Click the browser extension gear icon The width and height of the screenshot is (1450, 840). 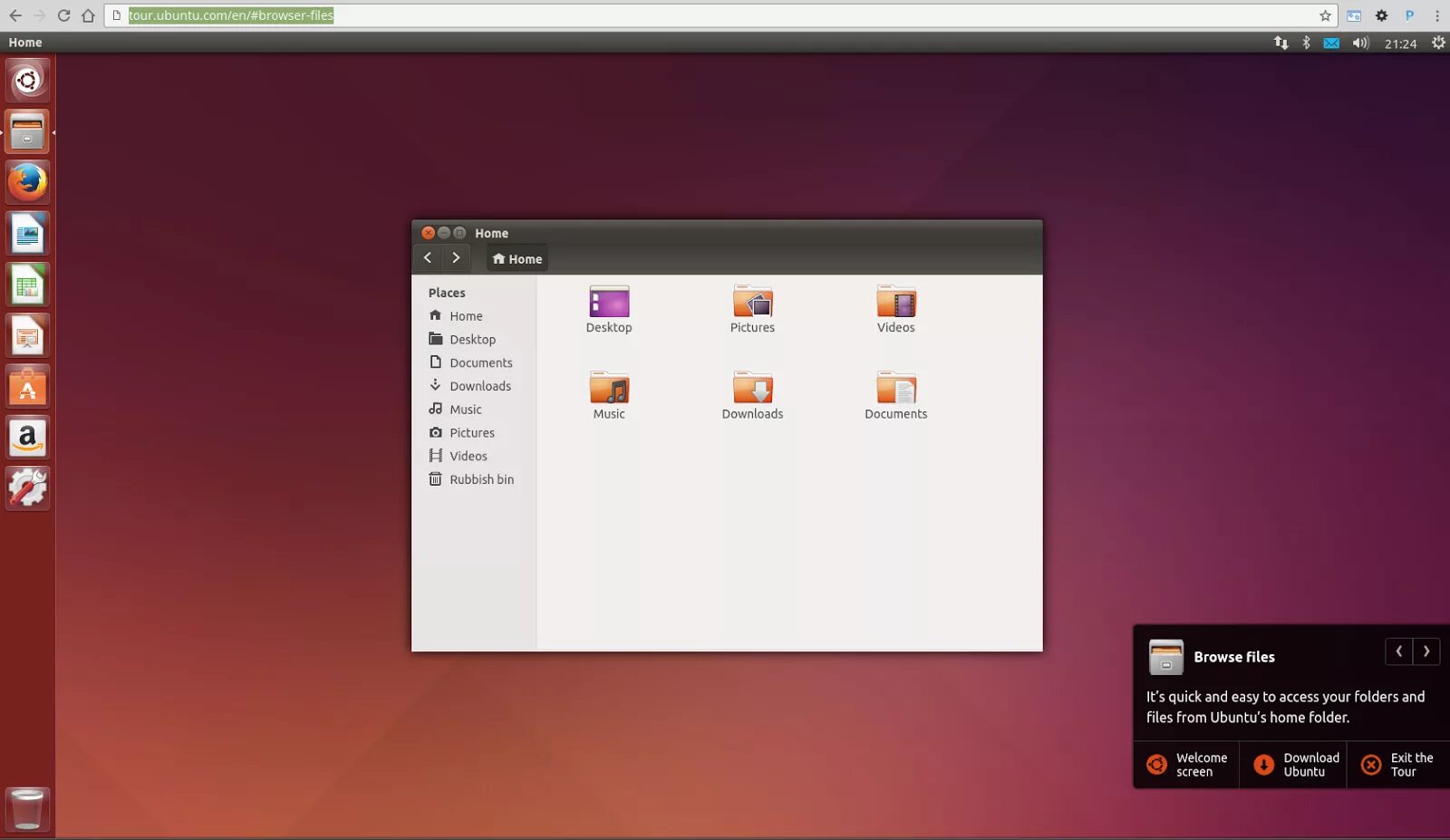(x=1381, y=15)
